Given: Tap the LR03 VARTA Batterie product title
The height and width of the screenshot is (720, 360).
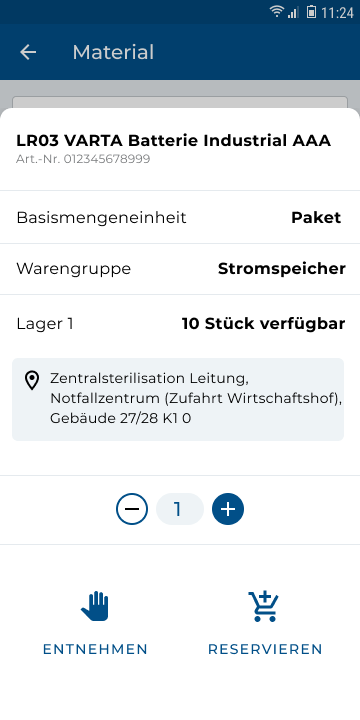Looking at the screenshot, I should [x=174, y=141].
